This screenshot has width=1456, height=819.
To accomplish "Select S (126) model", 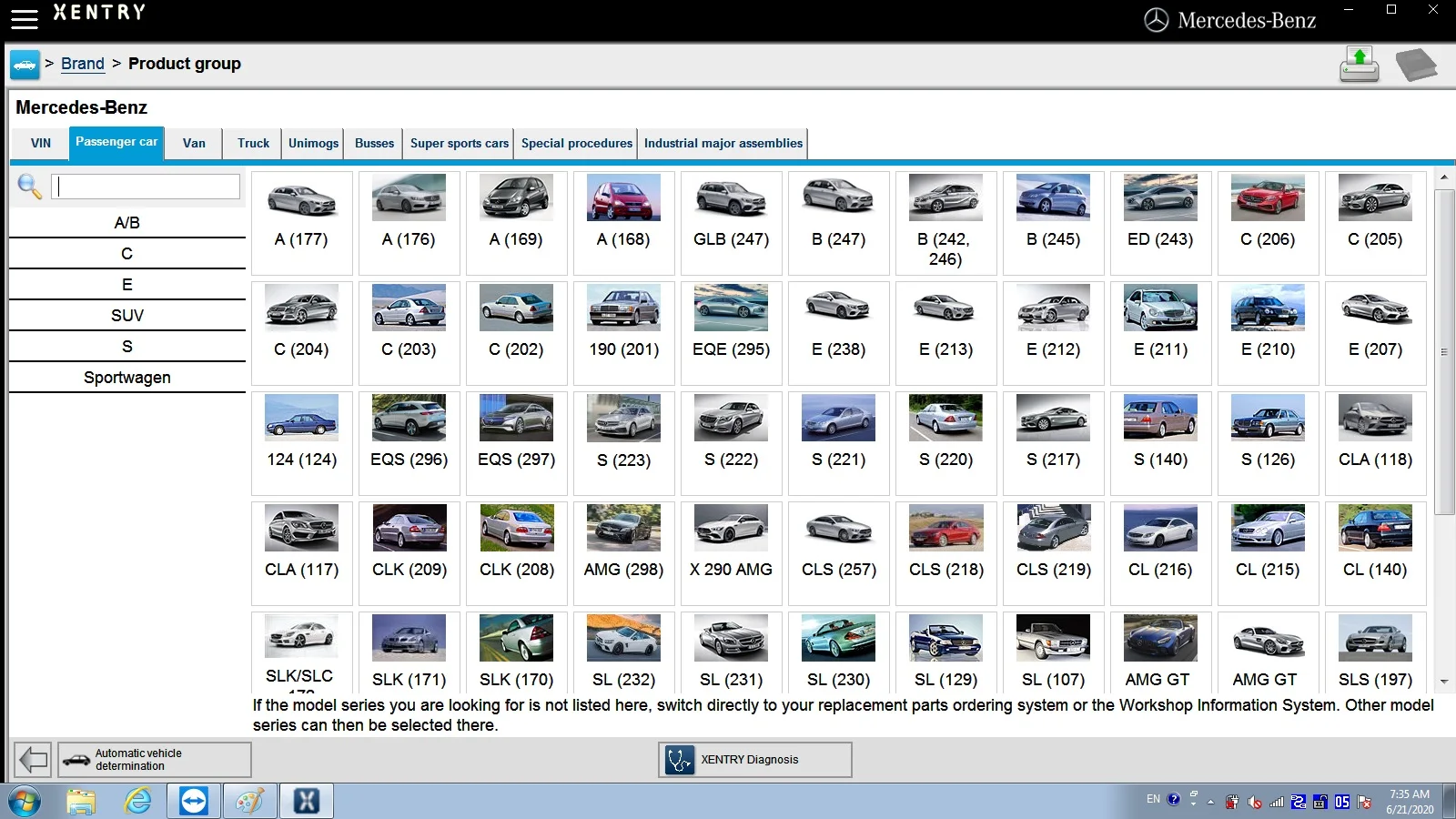I will [x=1268, y=443].
